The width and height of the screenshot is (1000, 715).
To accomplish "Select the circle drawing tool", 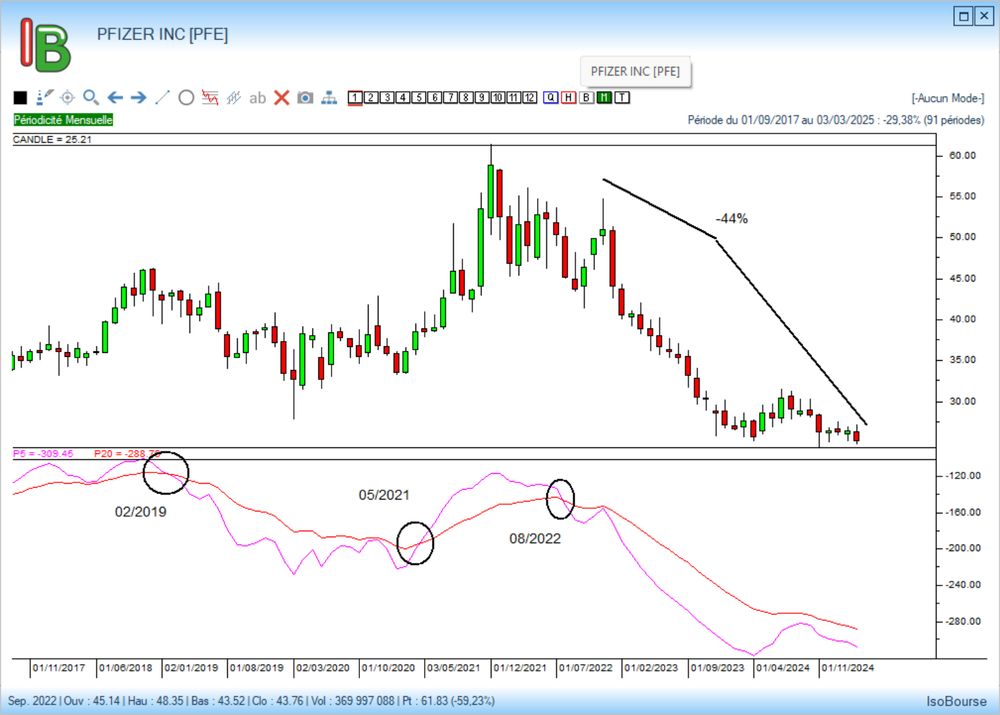I will click(186, 98).
